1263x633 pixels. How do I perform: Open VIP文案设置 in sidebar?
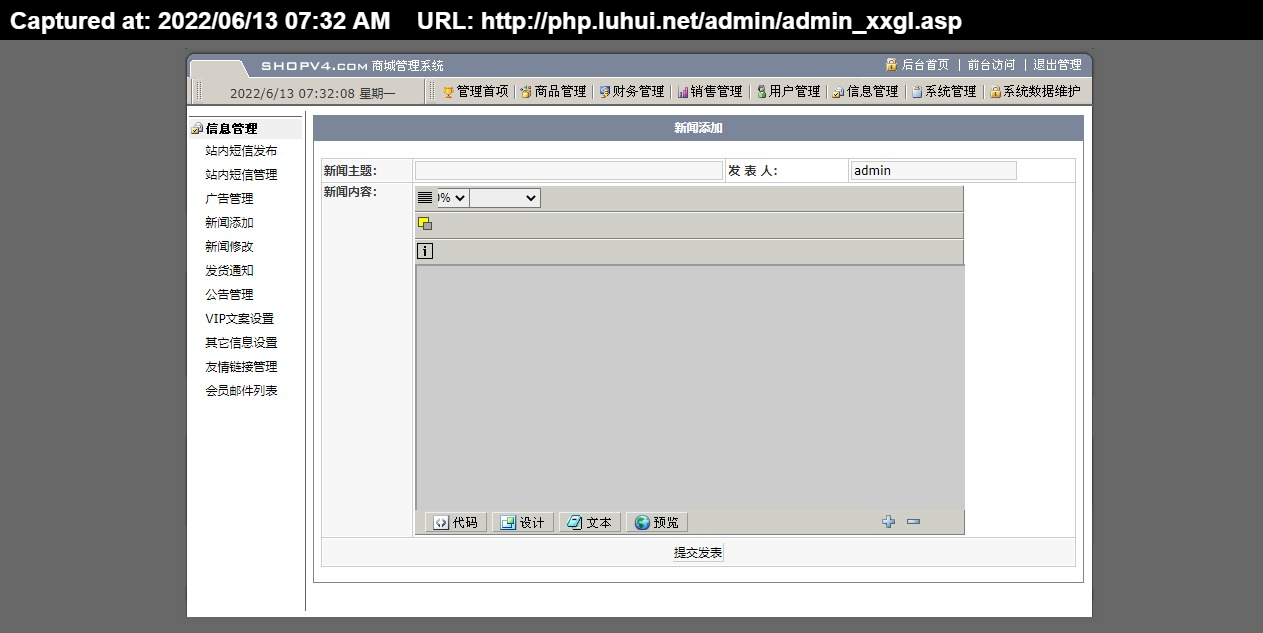pos(239,319)
